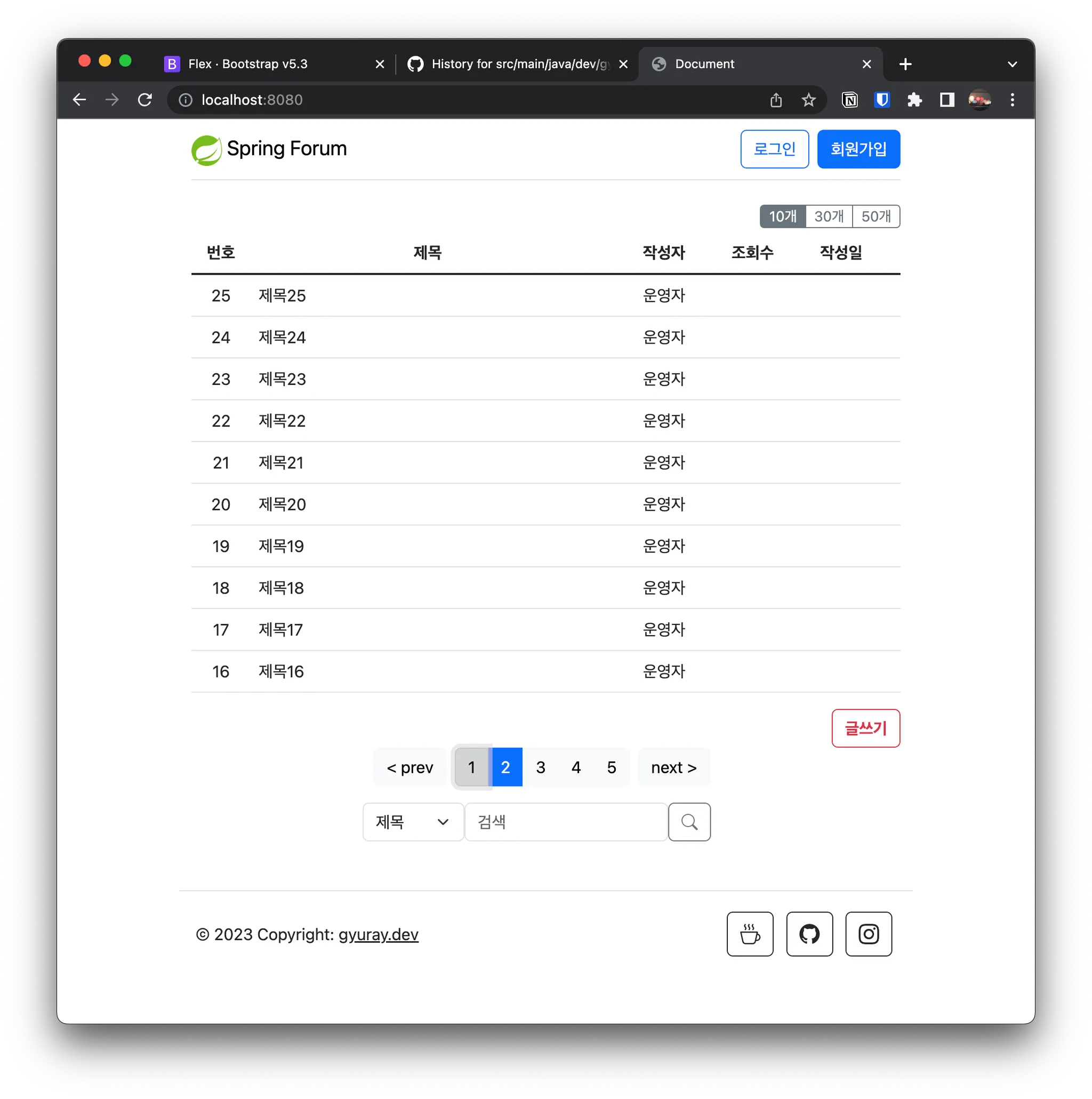Click the Spring Forum leaf logo

(x=206, y=150)
